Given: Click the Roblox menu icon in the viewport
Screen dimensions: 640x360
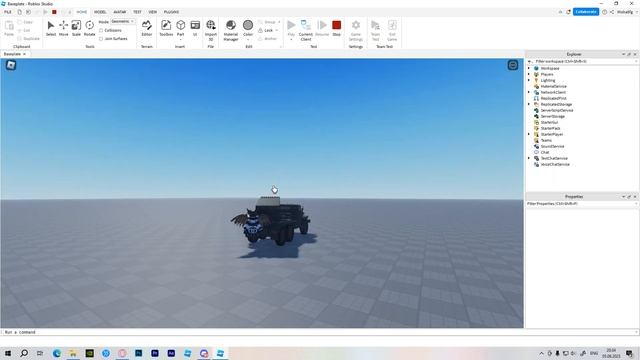Looking at the screenshot, I should 11,65.
